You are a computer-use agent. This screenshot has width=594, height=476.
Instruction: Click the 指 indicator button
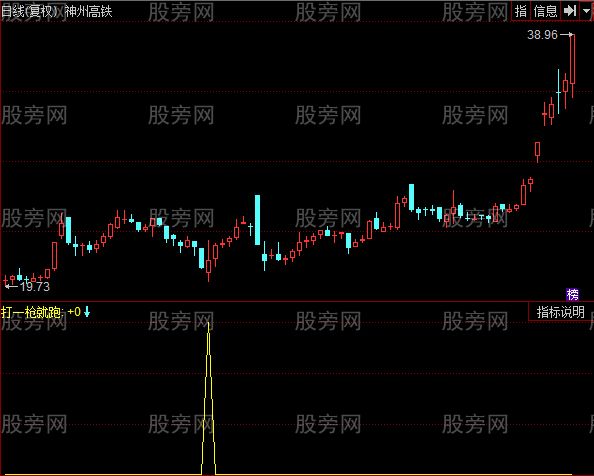(521, 11)
